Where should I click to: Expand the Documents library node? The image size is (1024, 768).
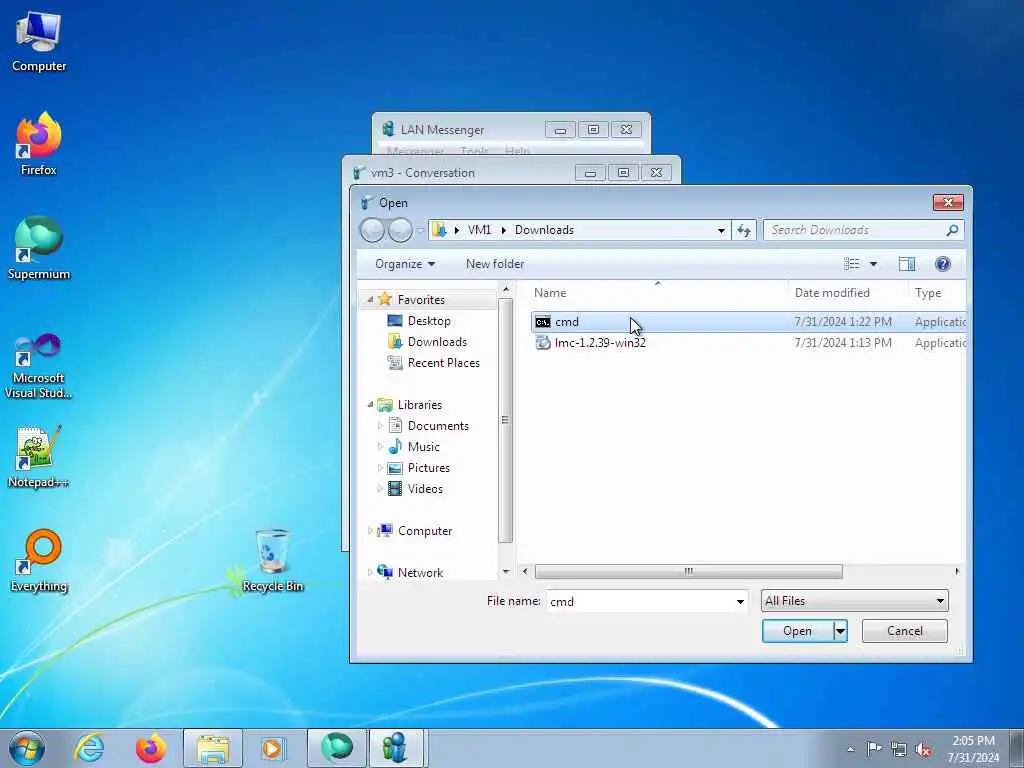[x=380, y=426]
